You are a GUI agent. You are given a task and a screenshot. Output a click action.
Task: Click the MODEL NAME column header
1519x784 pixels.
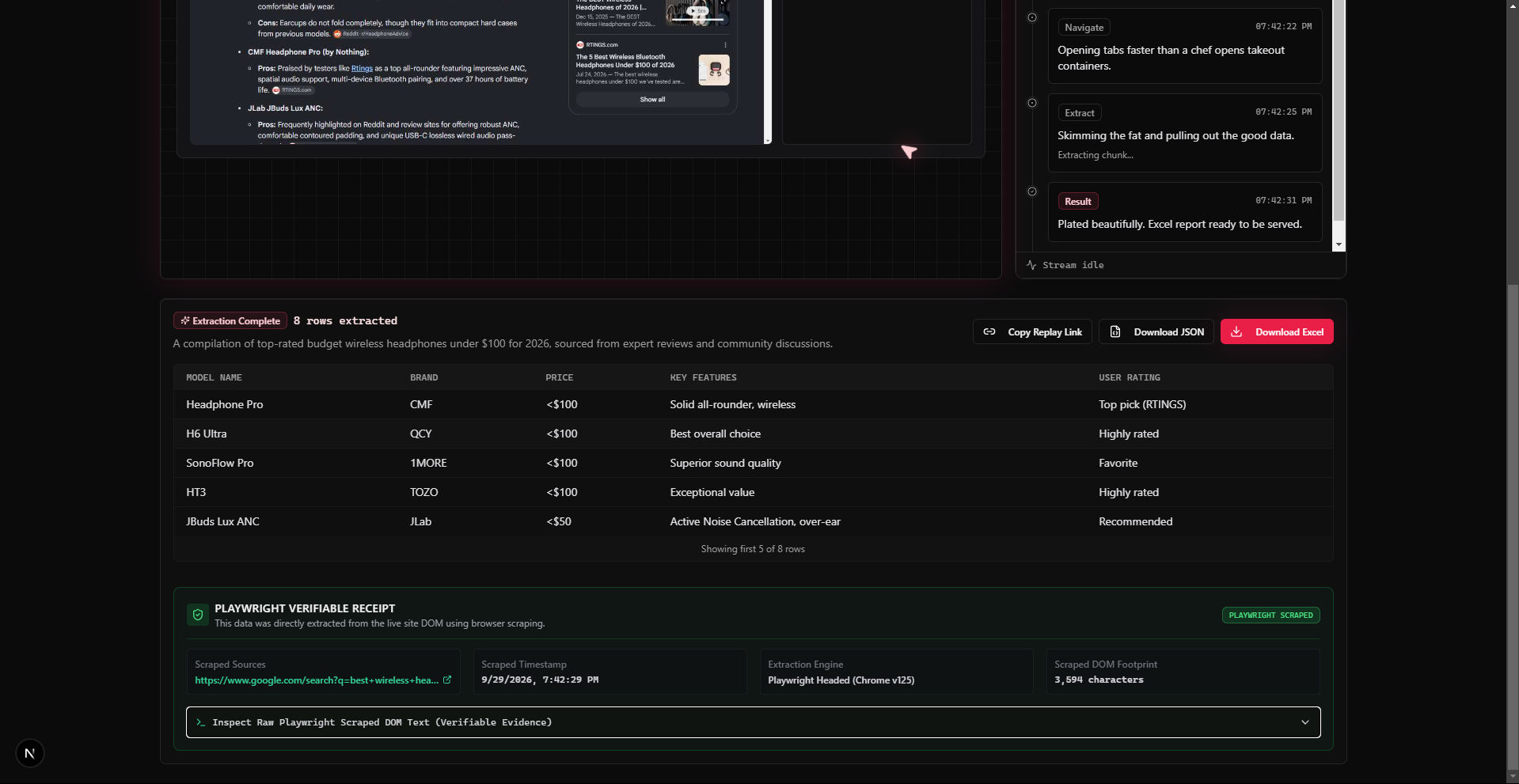pyautogui.click(x=214, y=378)
